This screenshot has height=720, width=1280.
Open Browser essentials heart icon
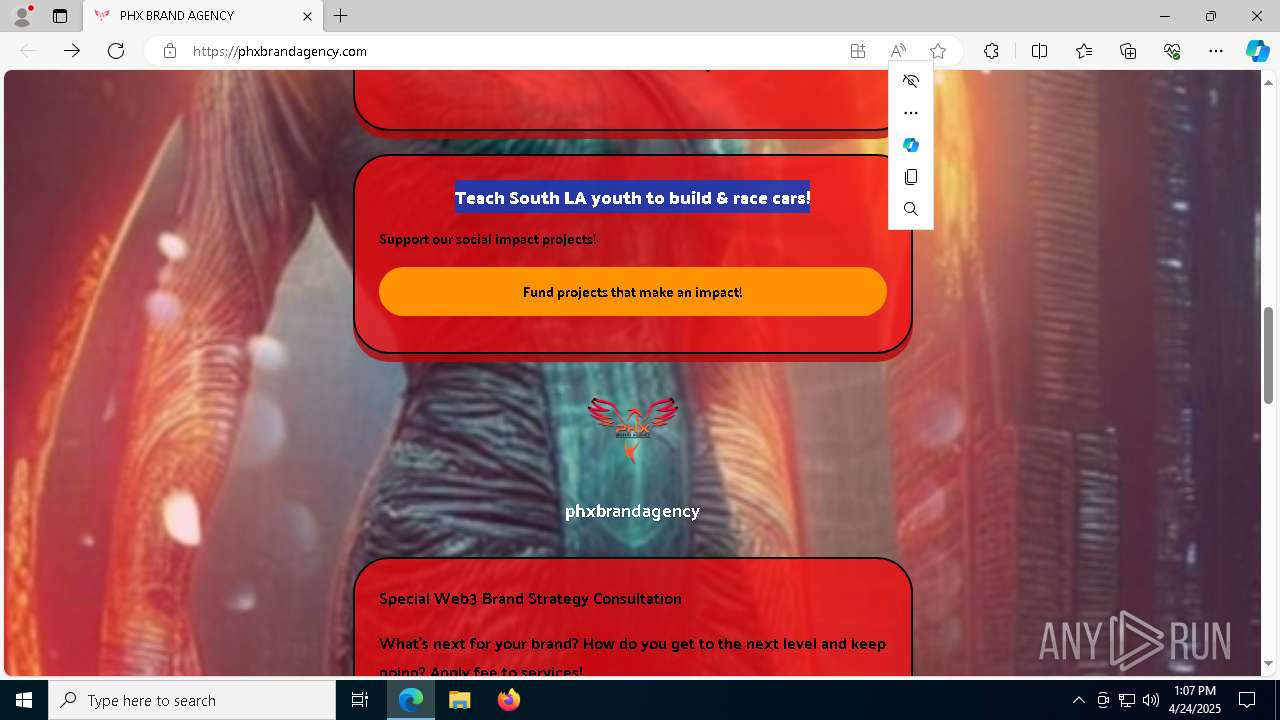[x=1172, y=51]
